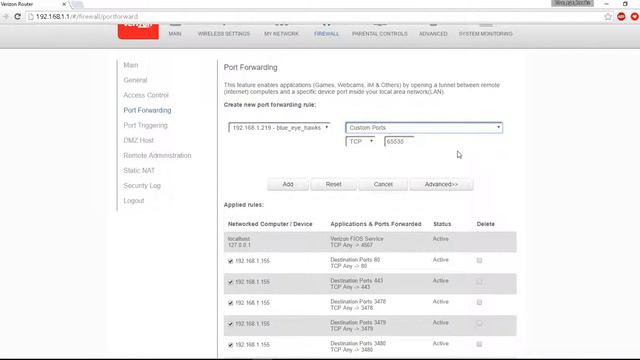
Task: Click the Advanced>> button
Action: 441,184
